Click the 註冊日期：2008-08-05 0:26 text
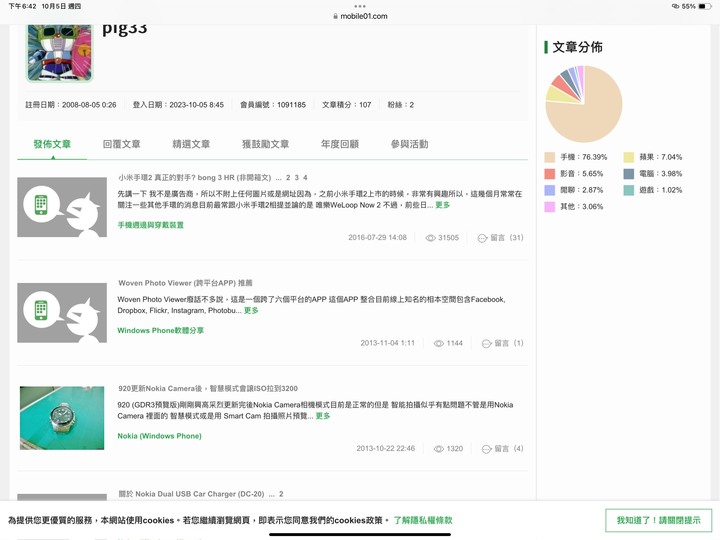Image resolution: width=720 pixels, height=540 pixels. (71, 105)
